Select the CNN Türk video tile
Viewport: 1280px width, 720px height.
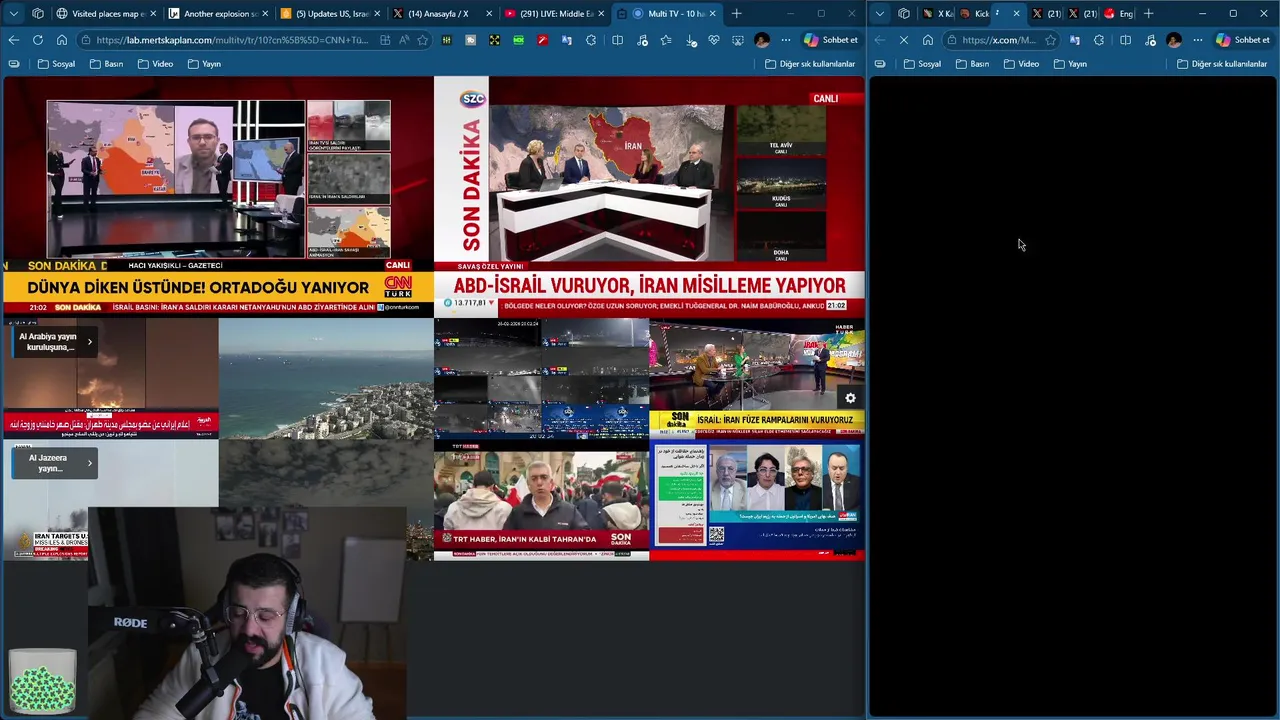click(x=218, y=198)
